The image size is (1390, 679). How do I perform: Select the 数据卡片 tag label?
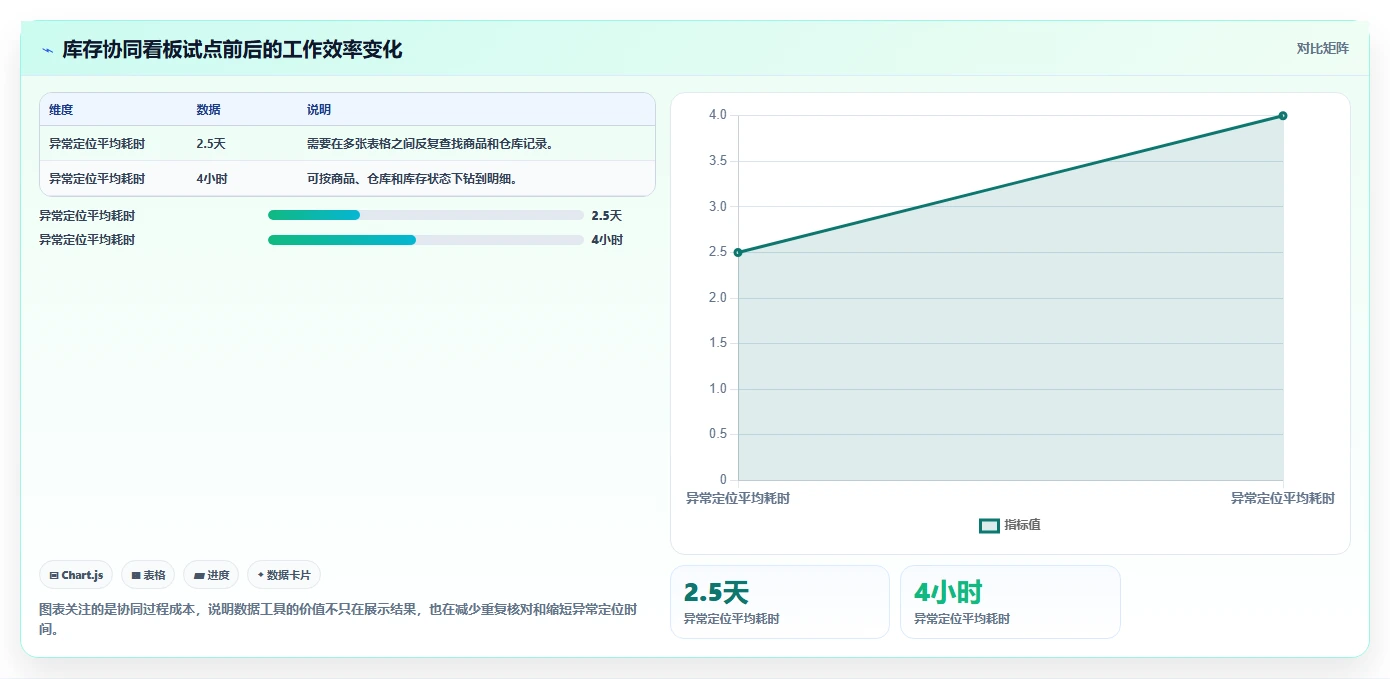coord(289,576)
